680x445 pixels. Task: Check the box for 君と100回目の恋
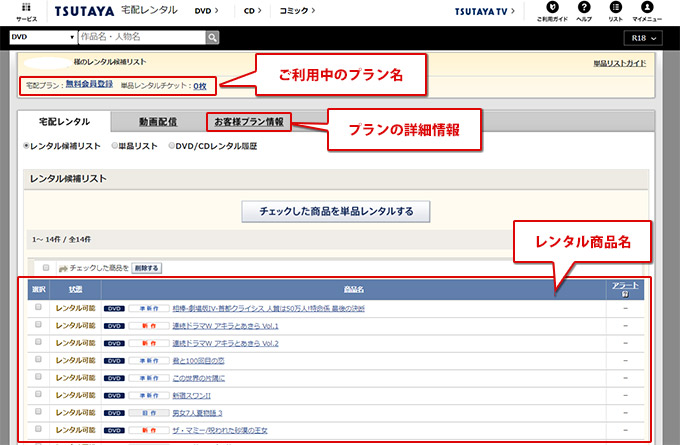pos(38,360)
